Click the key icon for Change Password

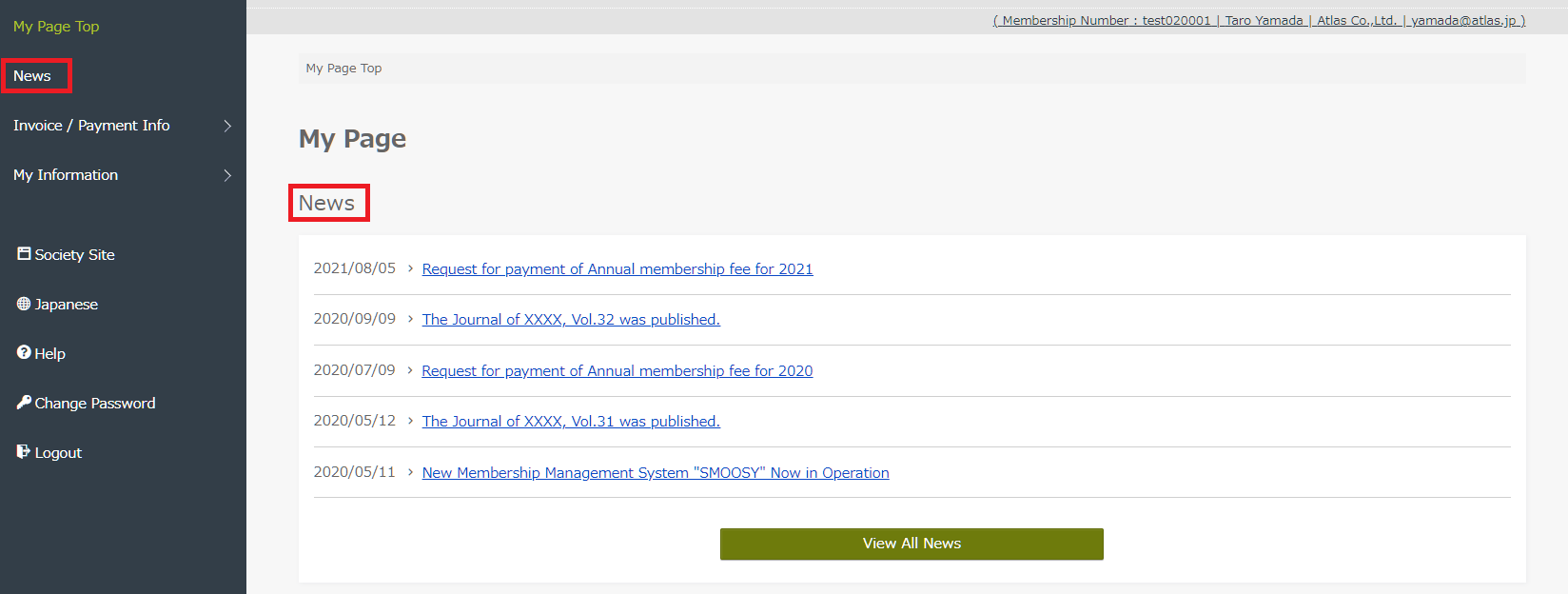(24, 402)
